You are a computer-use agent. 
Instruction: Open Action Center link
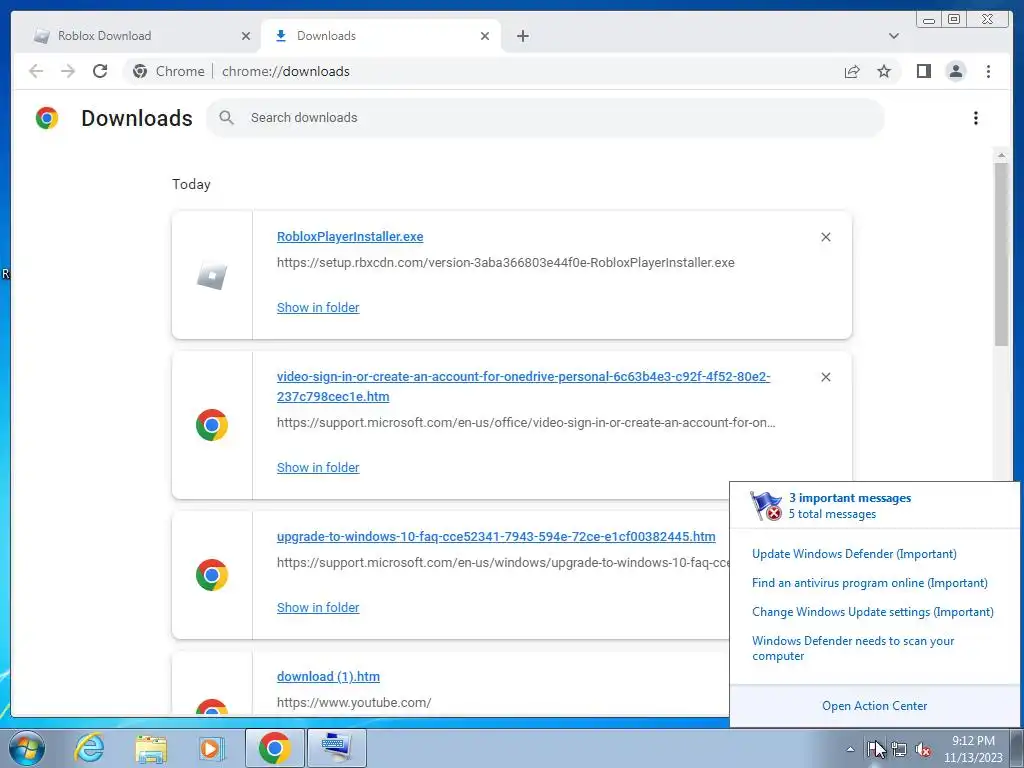874,706
